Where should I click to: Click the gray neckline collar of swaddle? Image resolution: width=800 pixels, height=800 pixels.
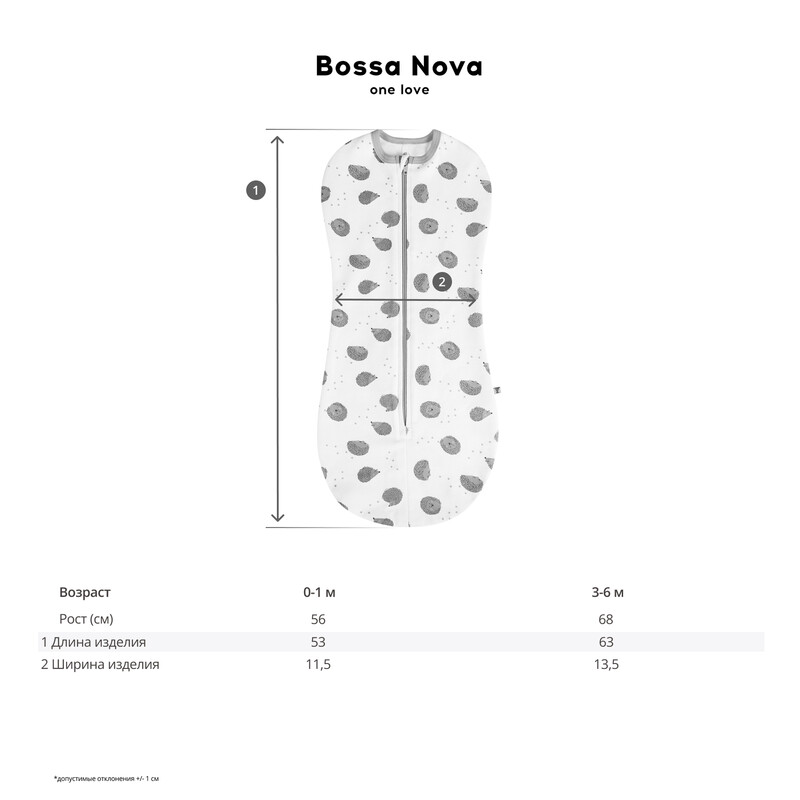coord(405,139)
